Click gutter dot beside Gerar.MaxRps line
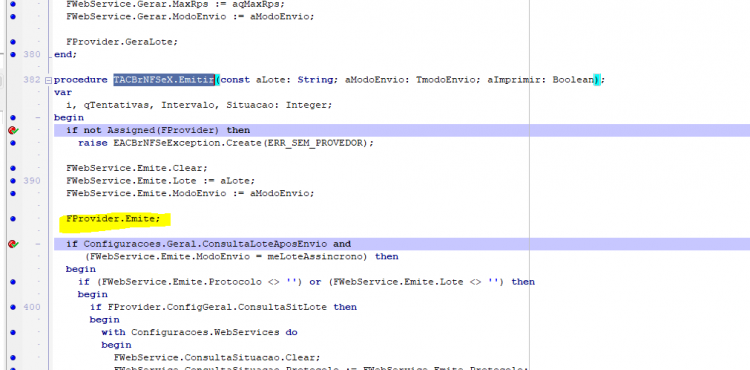This screenshot has width=750, height=370. point(13,4)
